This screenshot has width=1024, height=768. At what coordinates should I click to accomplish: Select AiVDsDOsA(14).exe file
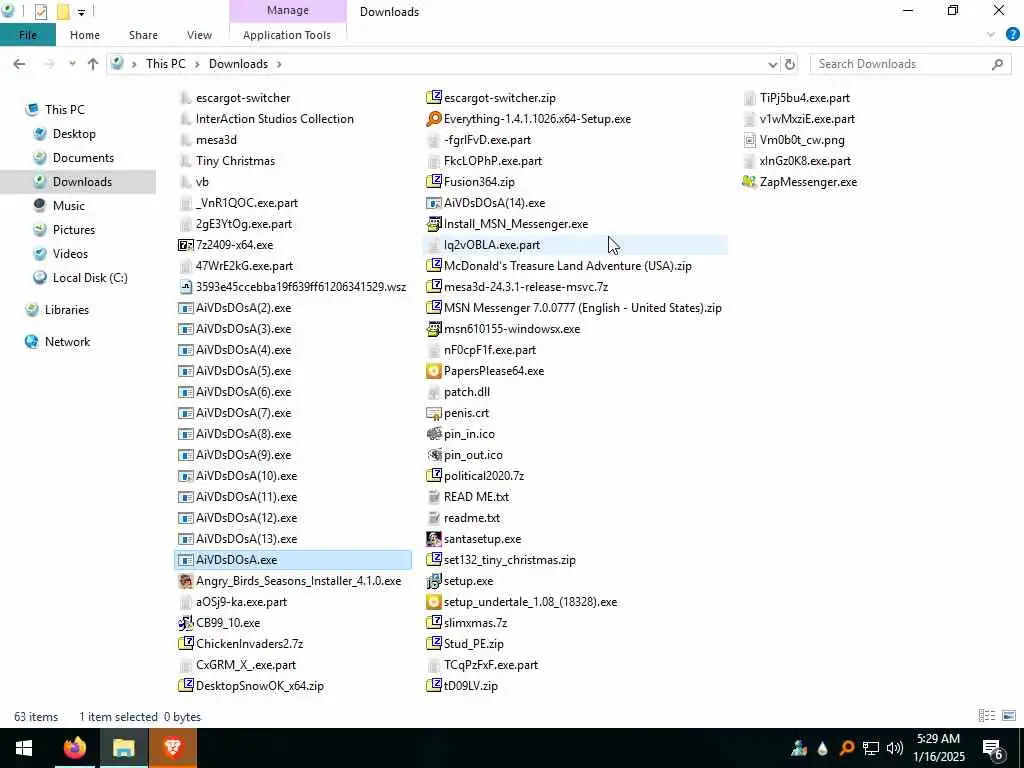coord(494,203)
